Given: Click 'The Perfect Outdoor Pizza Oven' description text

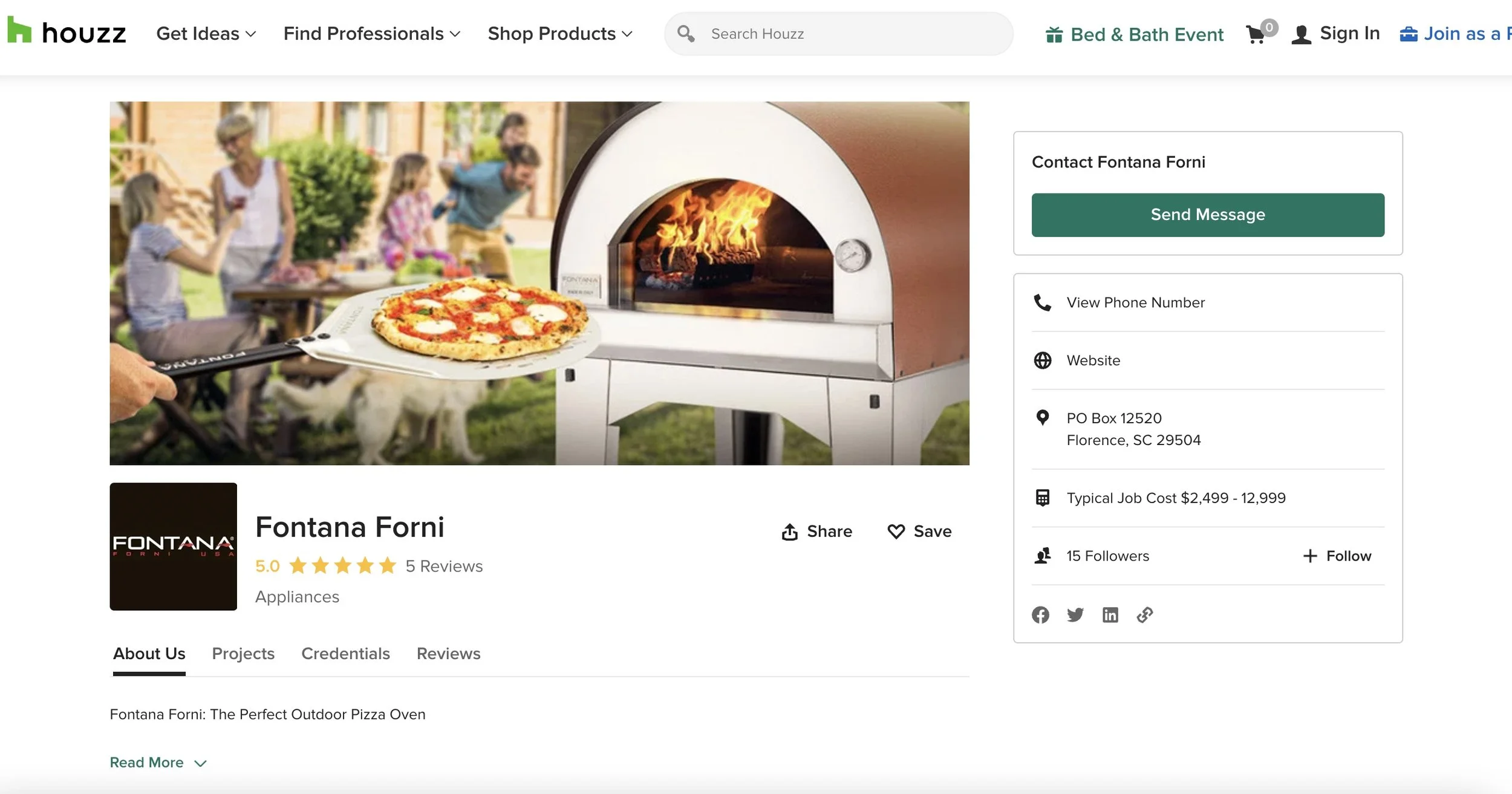Looking at the screenshot, I should [318, 714].
